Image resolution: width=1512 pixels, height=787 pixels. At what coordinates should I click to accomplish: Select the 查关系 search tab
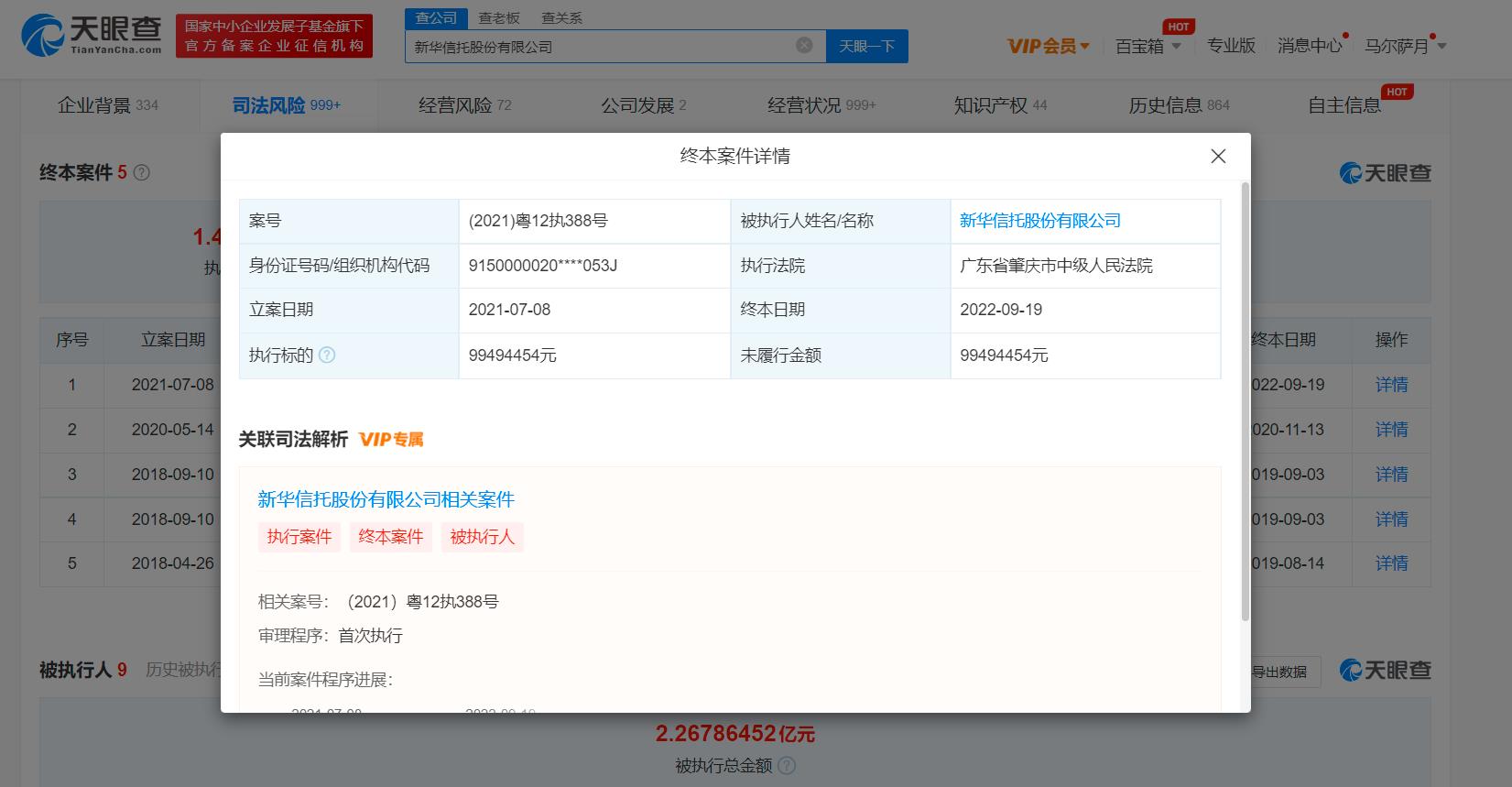pyautogui.click(x=561, y=17)
